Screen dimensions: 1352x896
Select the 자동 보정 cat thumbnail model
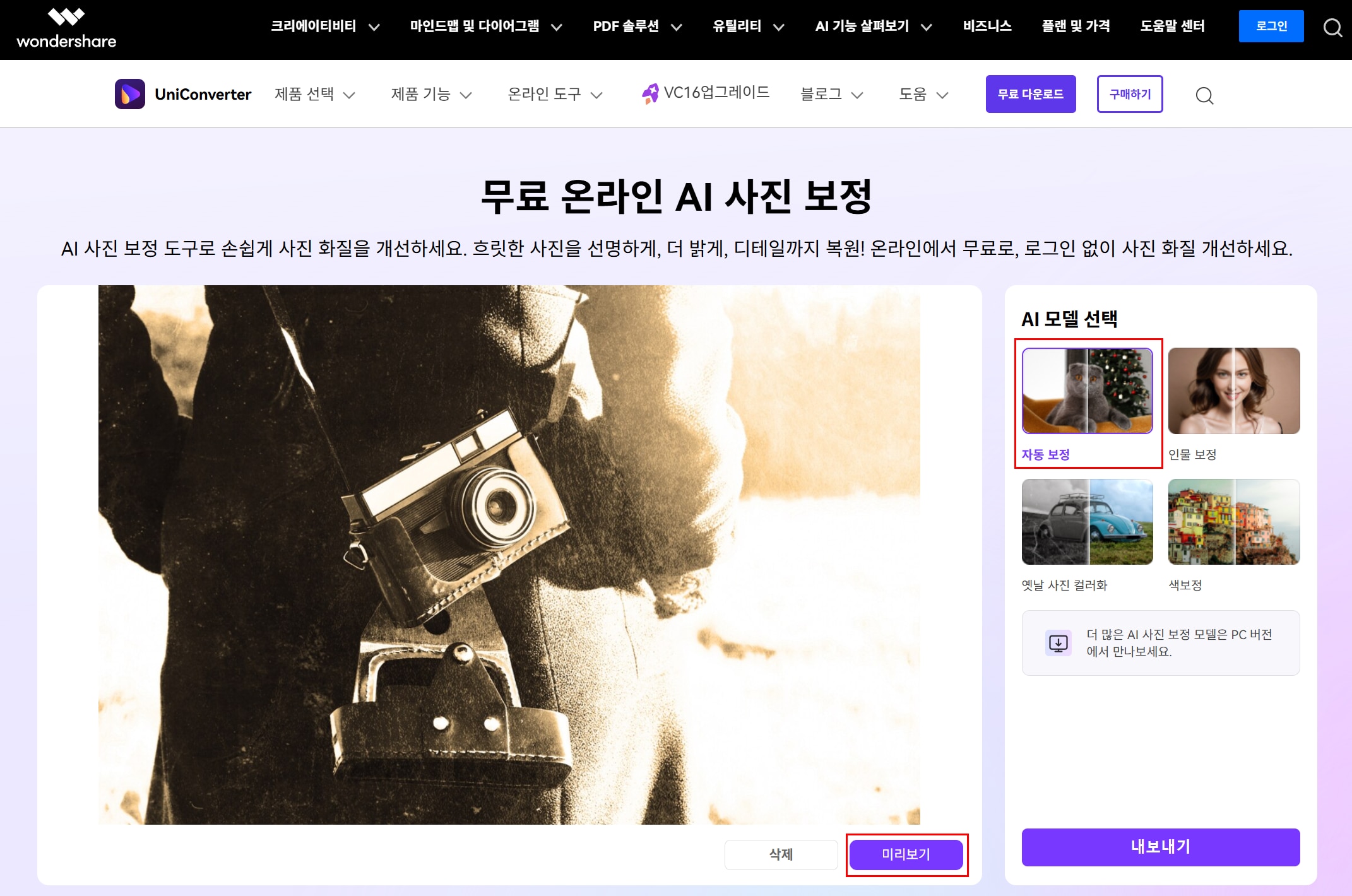(x=1087, y=391)
